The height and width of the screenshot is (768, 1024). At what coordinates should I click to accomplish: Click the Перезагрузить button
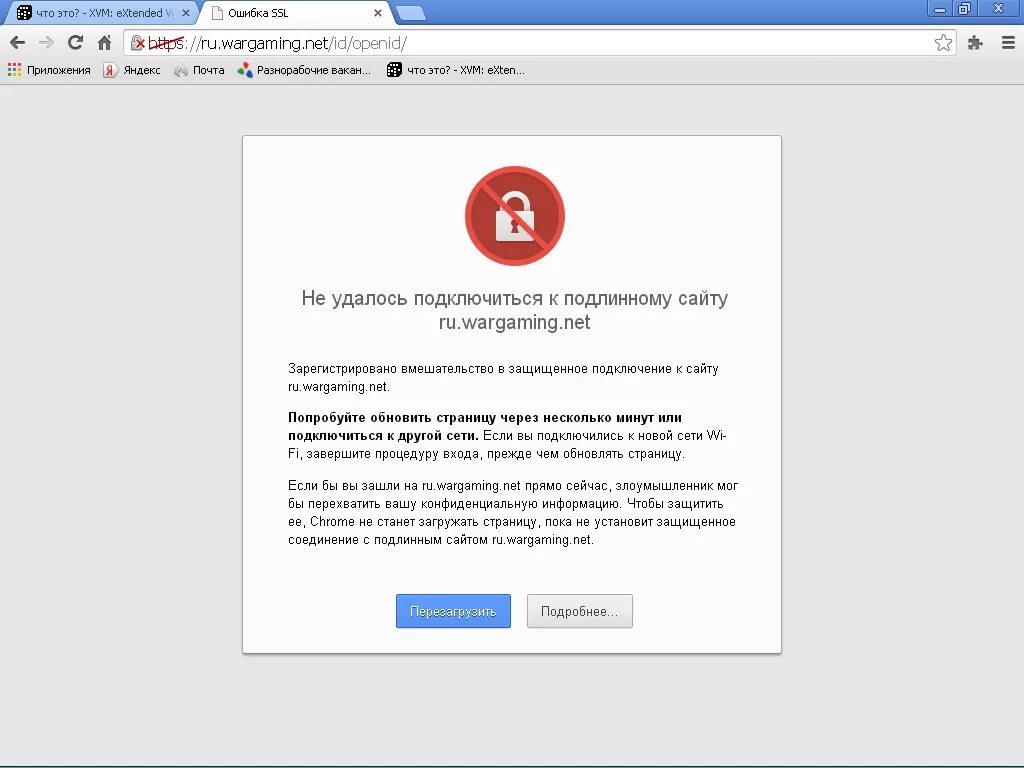pos(453,611)
